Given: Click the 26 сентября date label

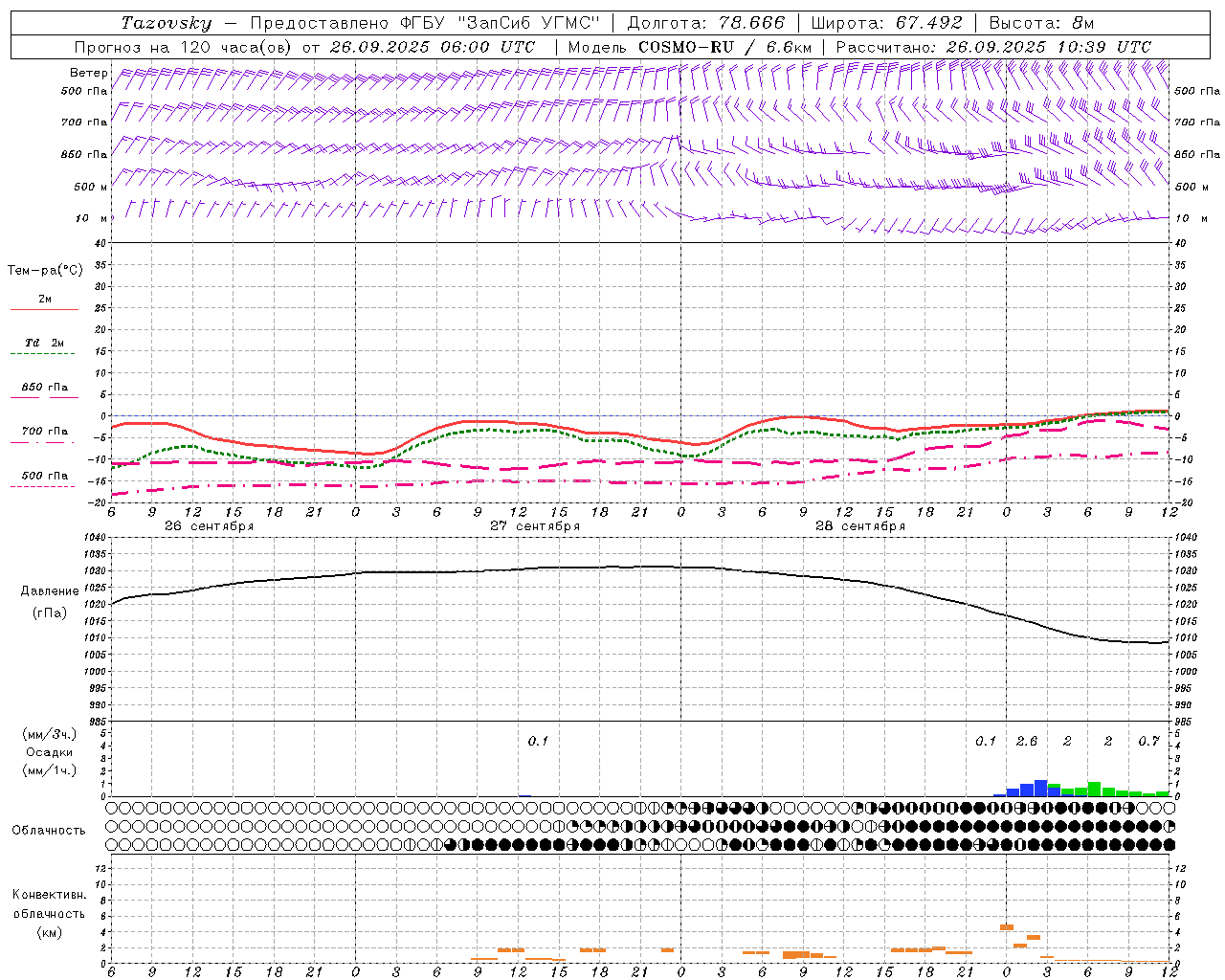Looking at the screenshot, I should (x=209, y=526).
